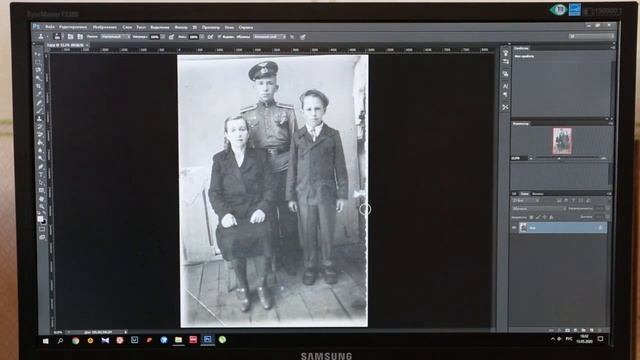Zoom out using Navigator small mountains icon

click(x=531, y=158)
